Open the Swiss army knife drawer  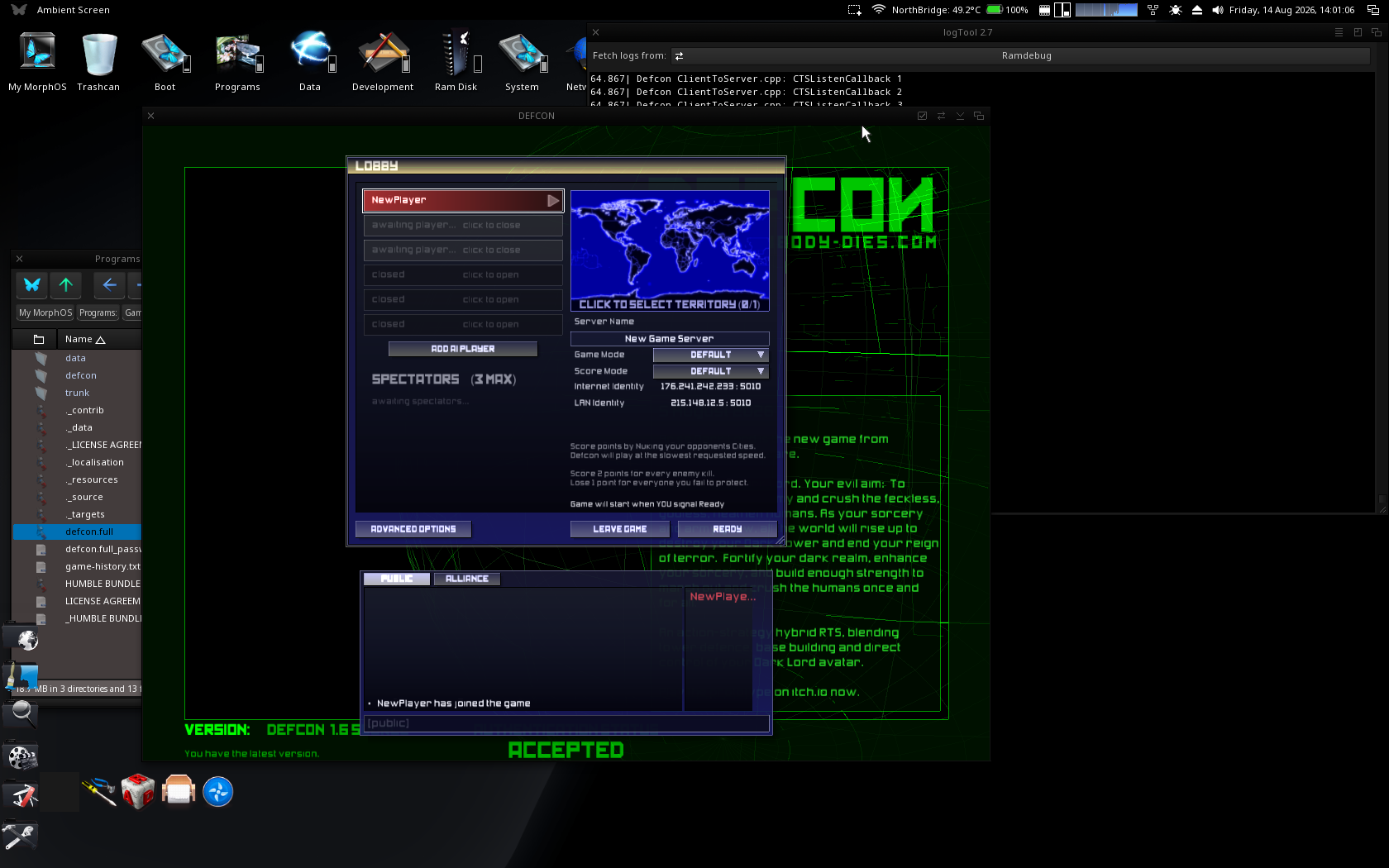[22, 796]
